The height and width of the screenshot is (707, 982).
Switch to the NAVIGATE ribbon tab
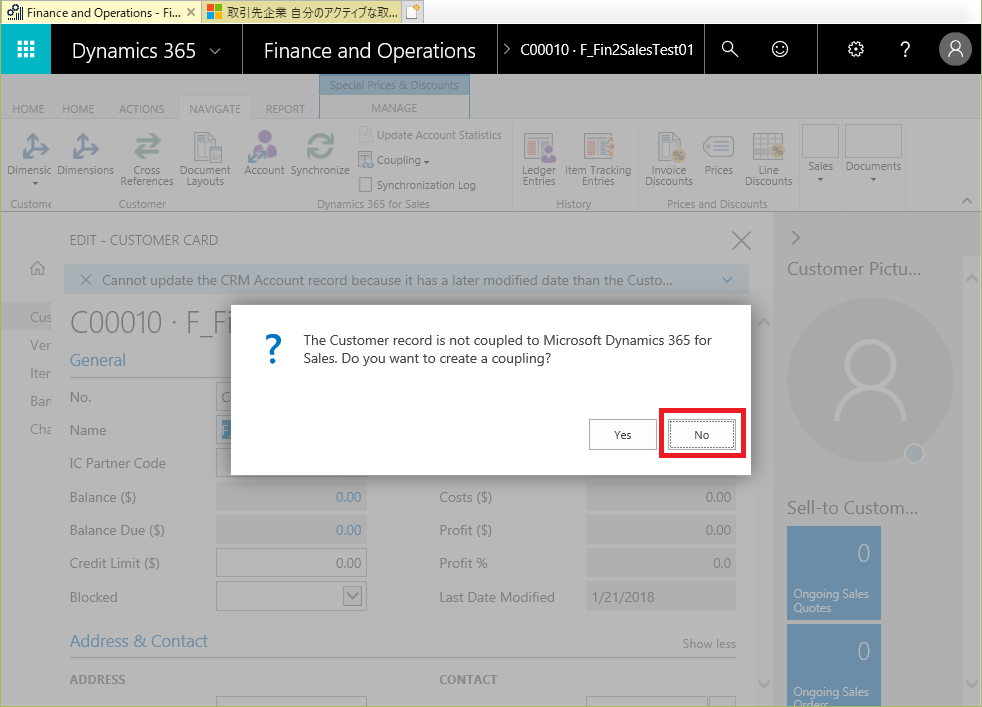click(215, 109)
